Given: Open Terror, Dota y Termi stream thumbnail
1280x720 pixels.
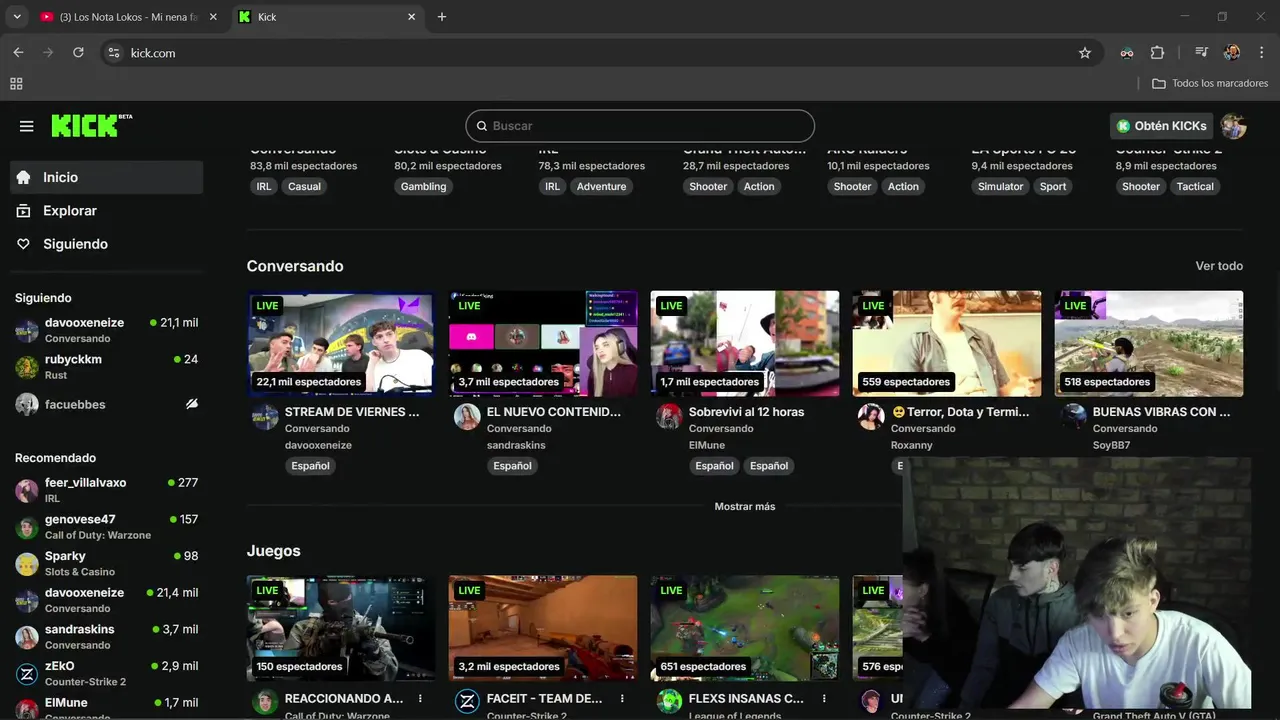Looking at the screenshot, I should (947, 344).
